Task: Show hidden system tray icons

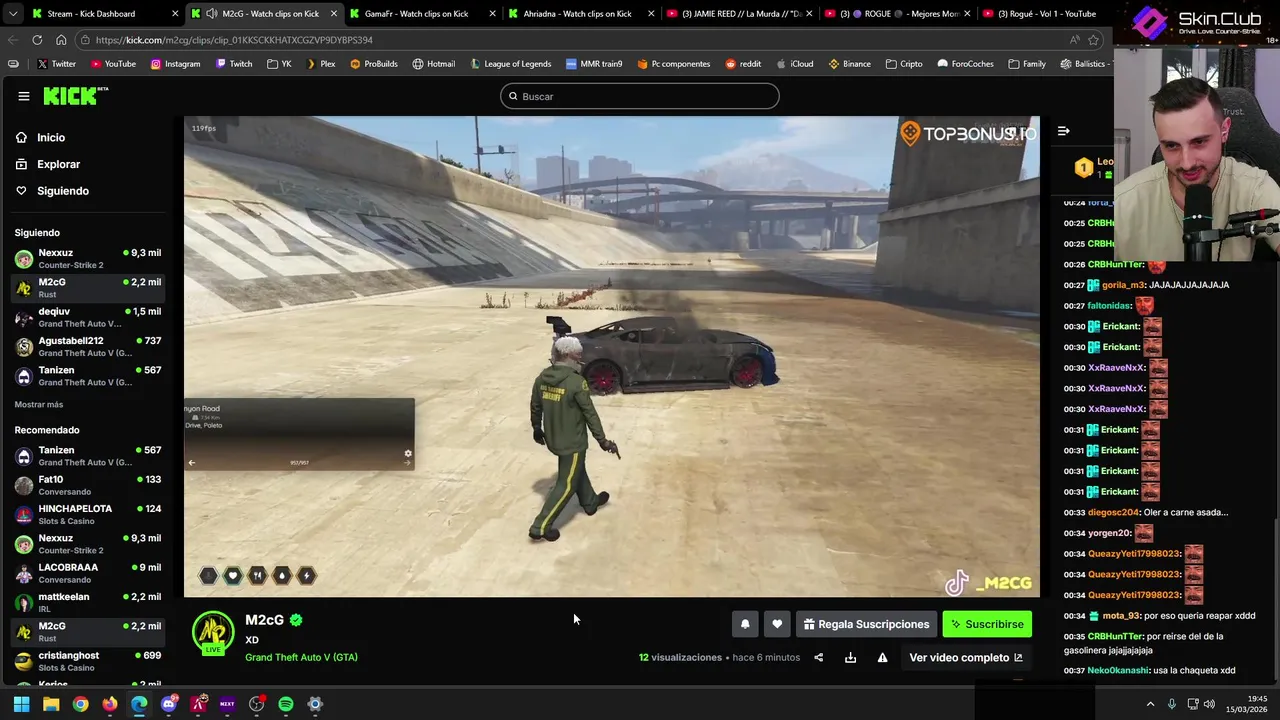Action: [x=1150, y=704]
